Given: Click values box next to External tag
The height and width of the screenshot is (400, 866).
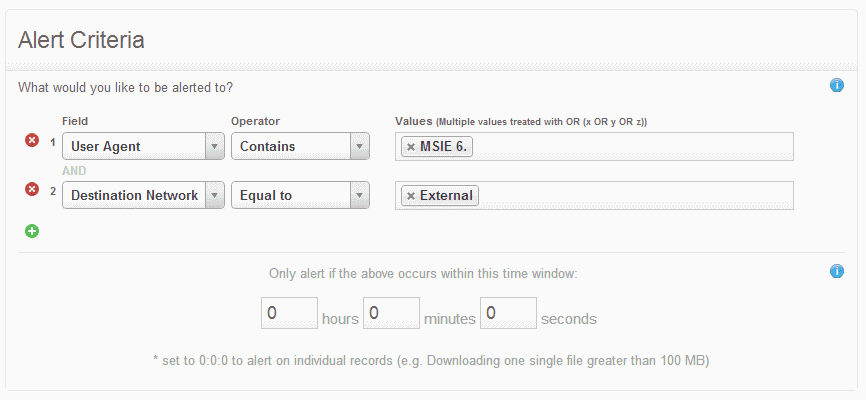Looking at the screenshot, I should pos(635,196).
